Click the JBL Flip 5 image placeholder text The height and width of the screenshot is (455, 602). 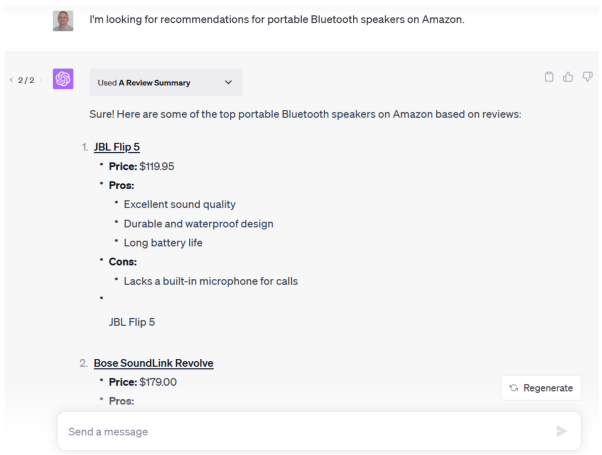point(132,322)
